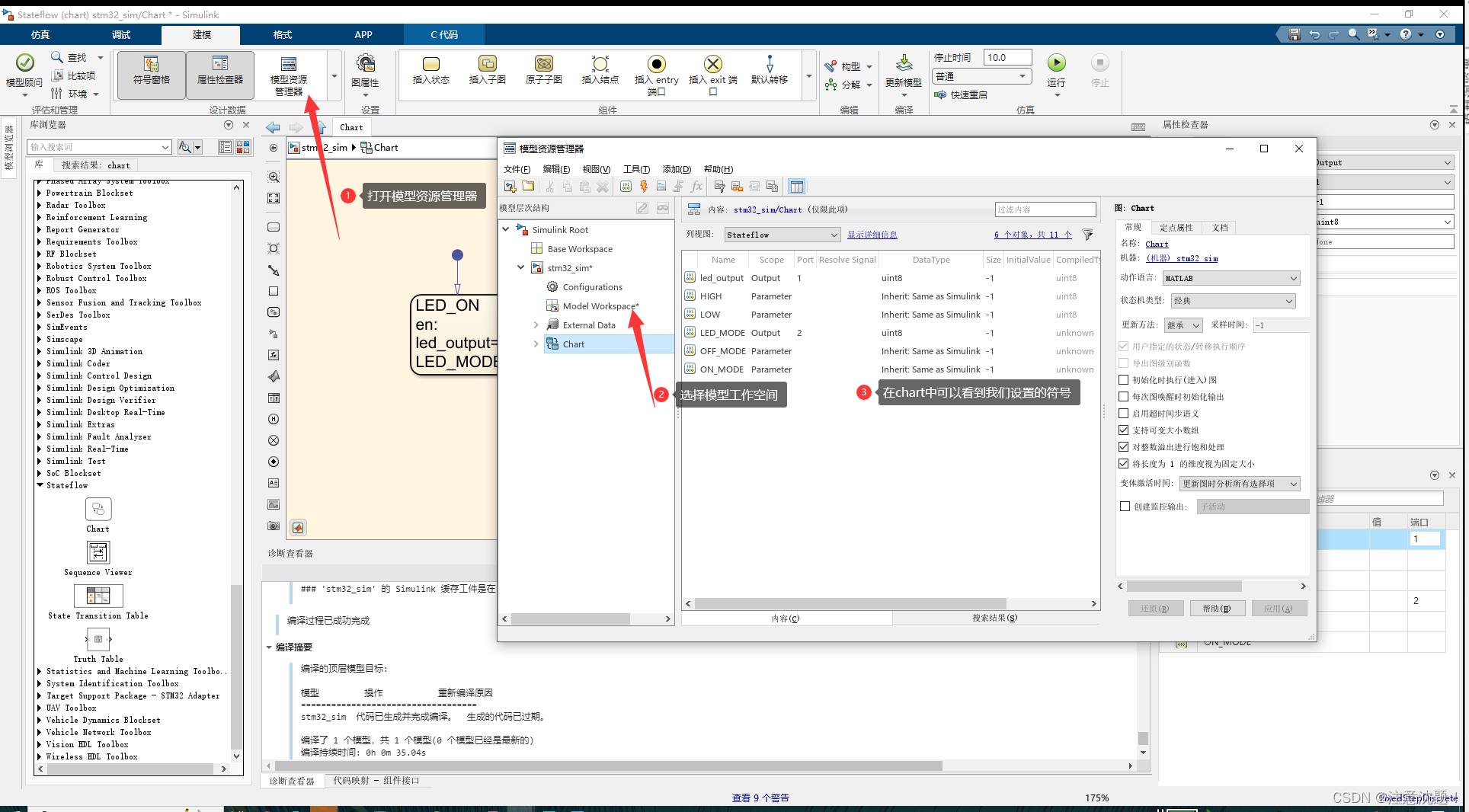Click Show Details (显示详细信息) link
The height and width of the screenshot is (812, 1469).
[x=872, y=235]
